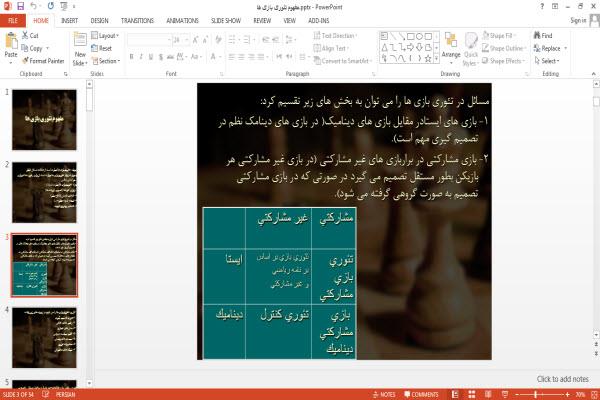
Task: Select slide 1 thumbnail
Action: click(x=44, y=119)
